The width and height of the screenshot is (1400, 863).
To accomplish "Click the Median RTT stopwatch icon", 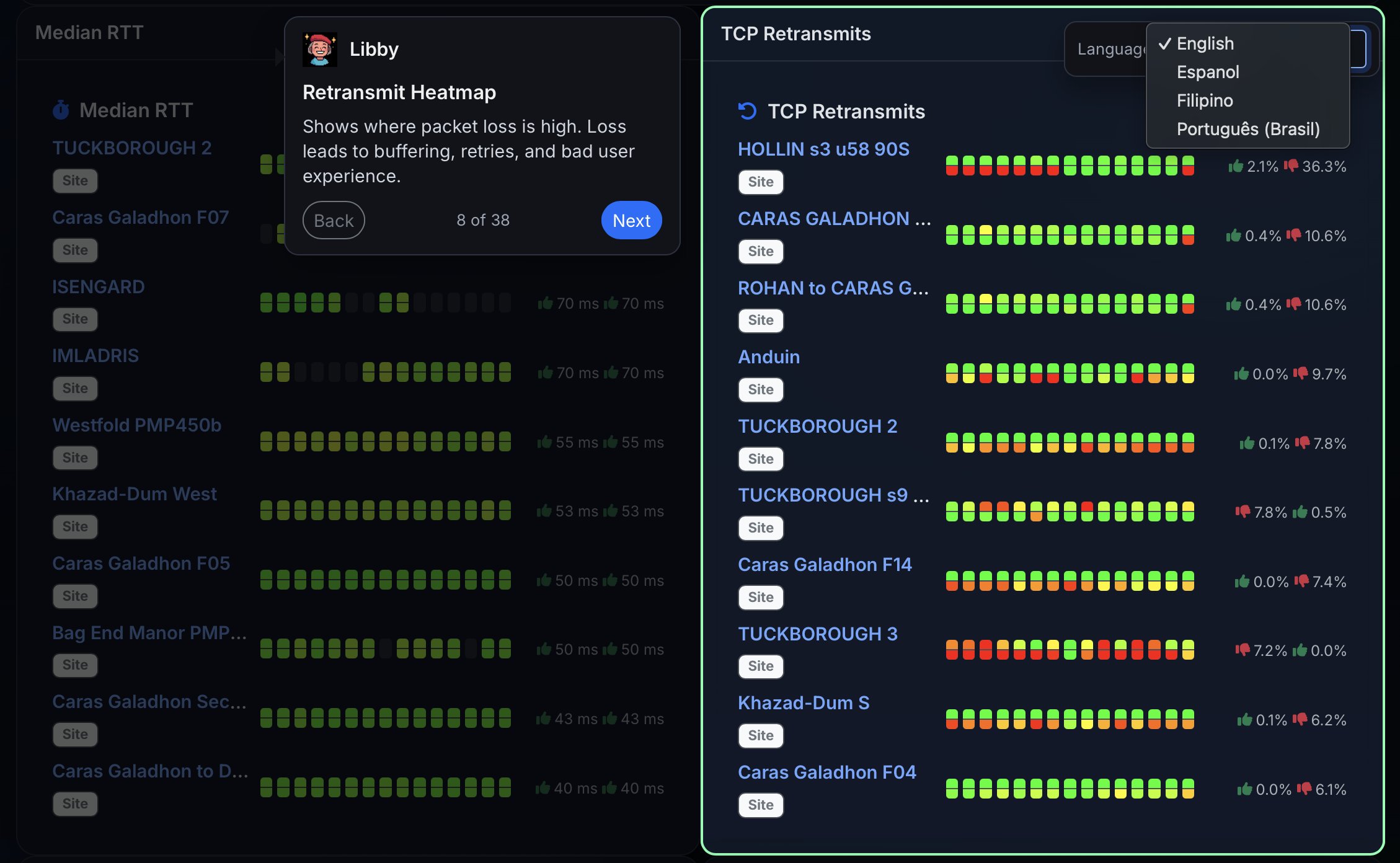I will click(x=61, y=110).
